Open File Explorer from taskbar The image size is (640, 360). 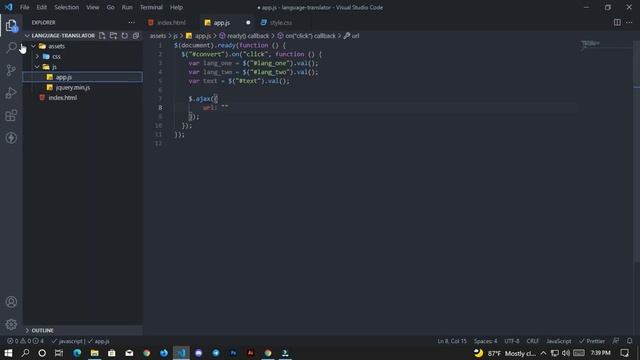(x=95, y=353)
